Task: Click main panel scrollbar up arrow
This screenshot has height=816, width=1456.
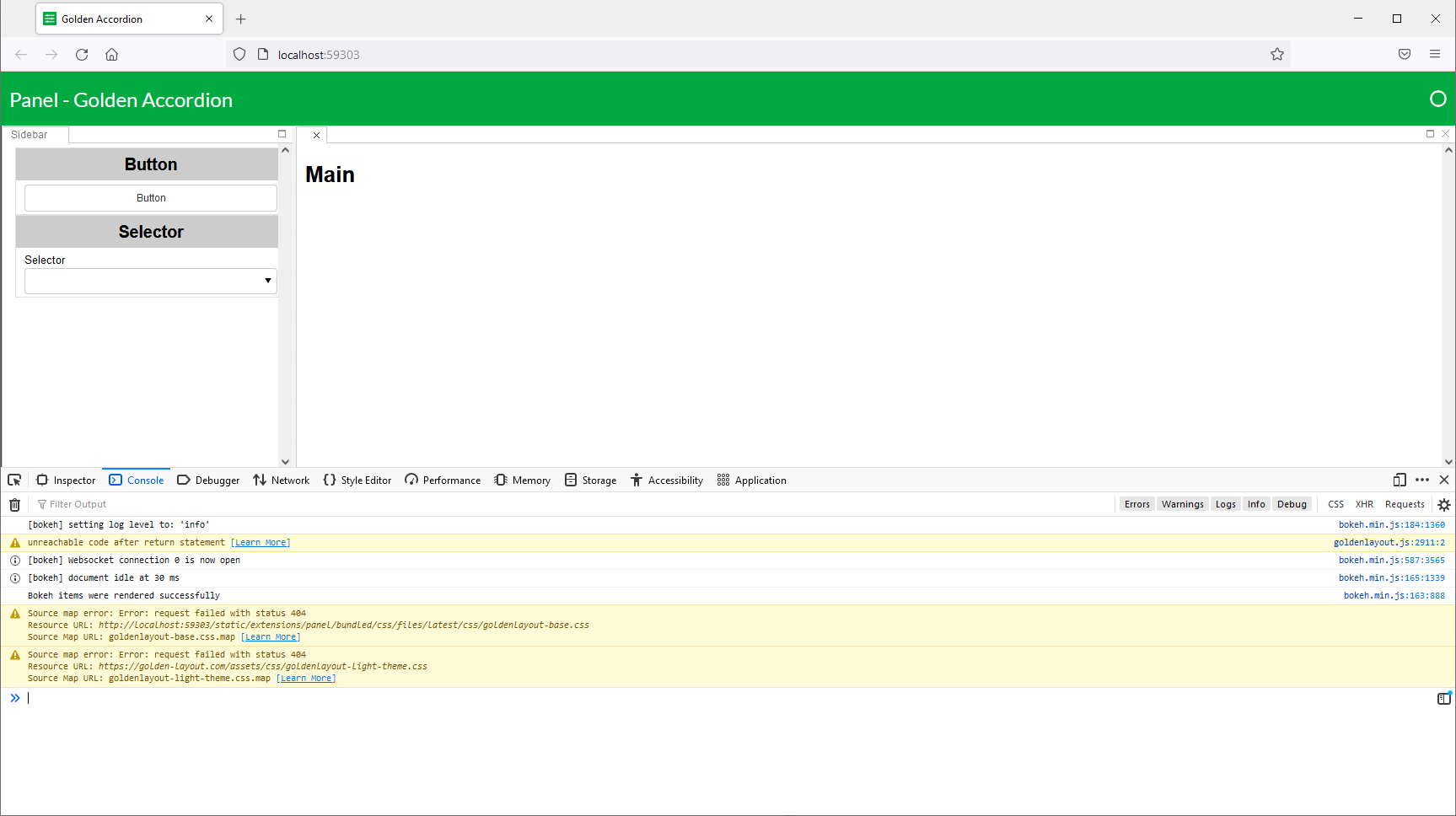Action: pos(1448,150)
